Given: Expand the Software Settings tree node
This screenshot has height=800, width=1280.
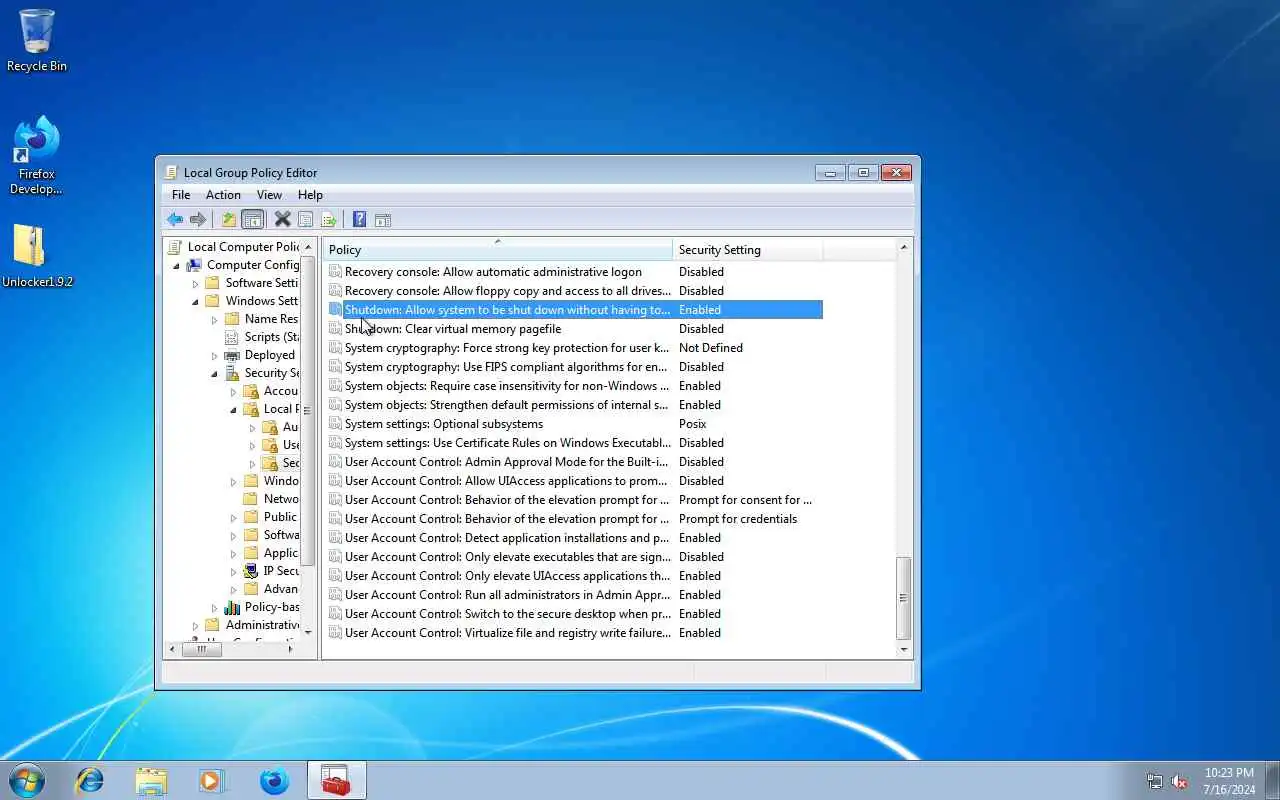Looking at the screenshot, I should tap(196, 283).
